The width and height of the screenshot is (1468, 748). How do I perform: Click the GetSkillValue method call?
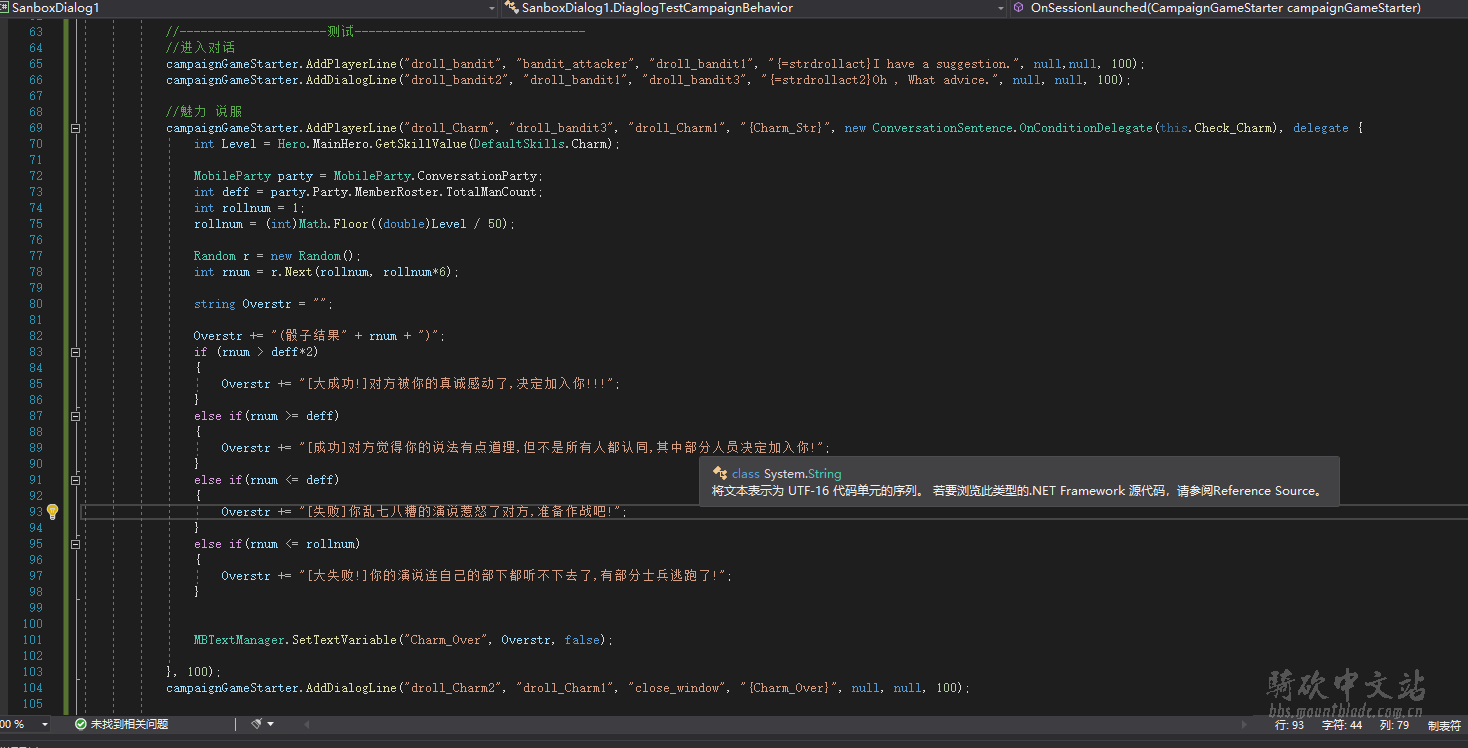click(422, 144)
